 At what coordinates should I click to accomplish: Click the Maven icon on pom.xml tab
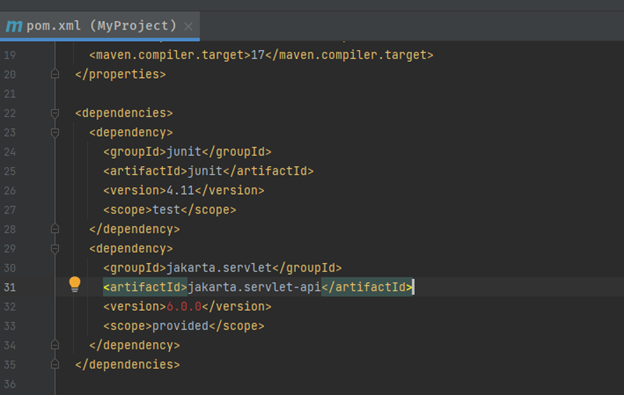click(14, 26)
